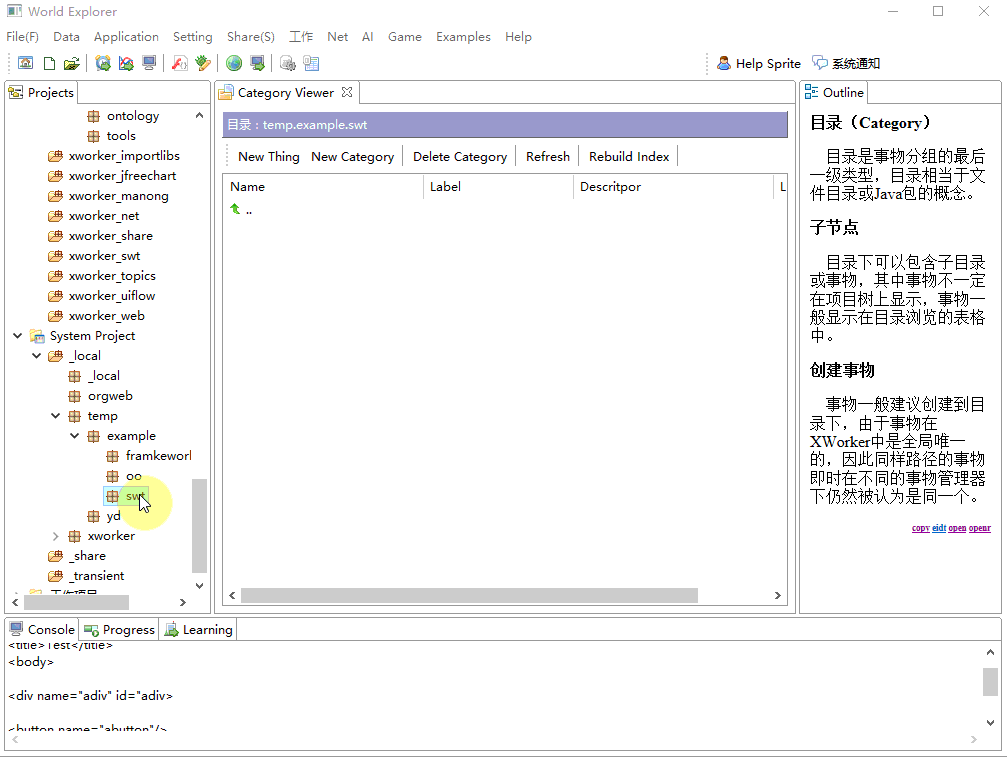Select the swt item in the tree
The width and height of the screenshot is (1007, 757).
(x=131, y=495)
